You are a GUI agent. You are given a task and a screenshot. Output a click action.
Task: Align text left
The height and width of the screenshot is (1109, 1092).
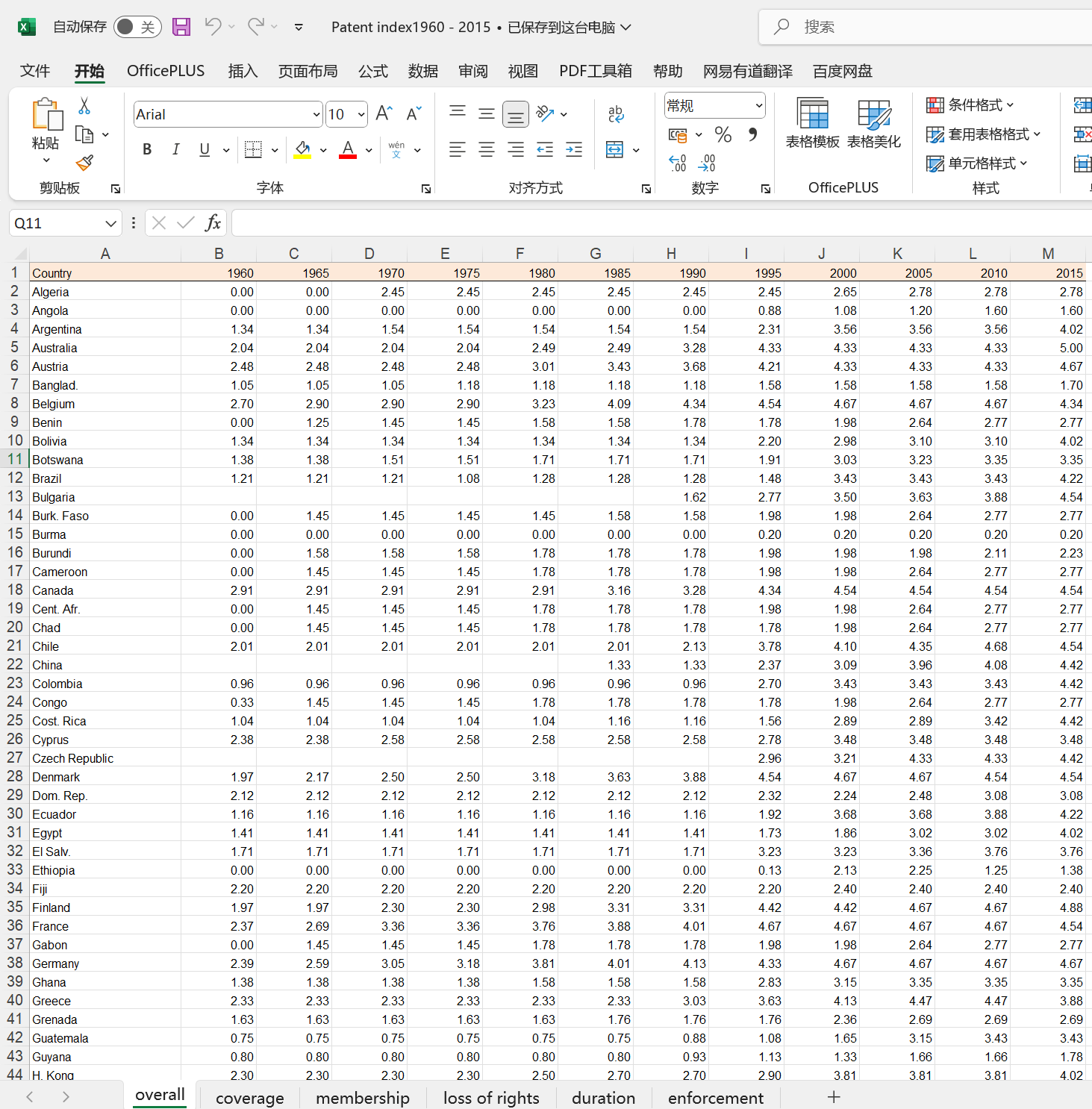[x=458, y=149]
